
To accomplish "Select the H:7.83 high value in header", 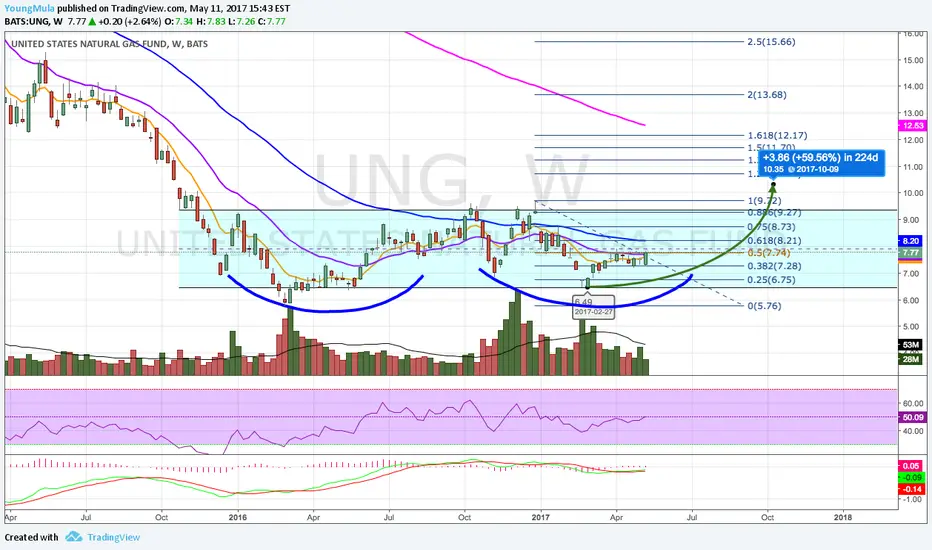I will [x=211, y=21].
